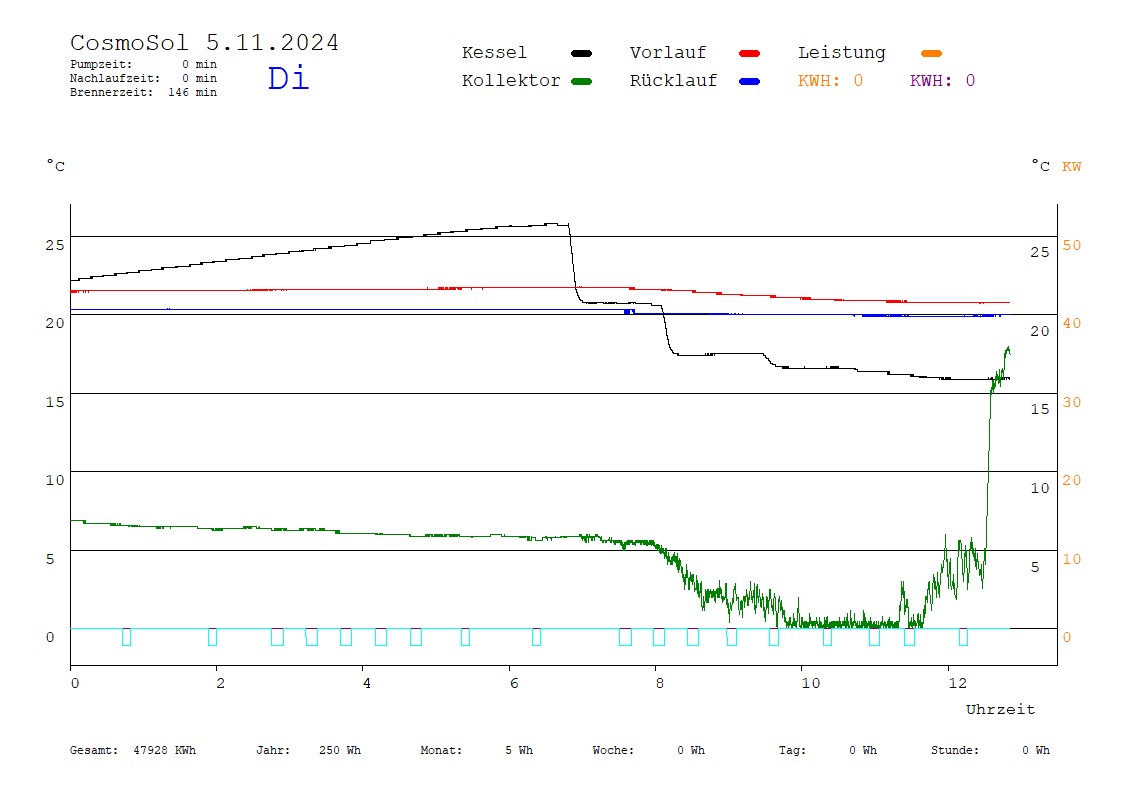This screenshot has width=1148, height=812.
Task: Click the "0 min" value beside Nachlaufzeit
Action: coord(199,78)
